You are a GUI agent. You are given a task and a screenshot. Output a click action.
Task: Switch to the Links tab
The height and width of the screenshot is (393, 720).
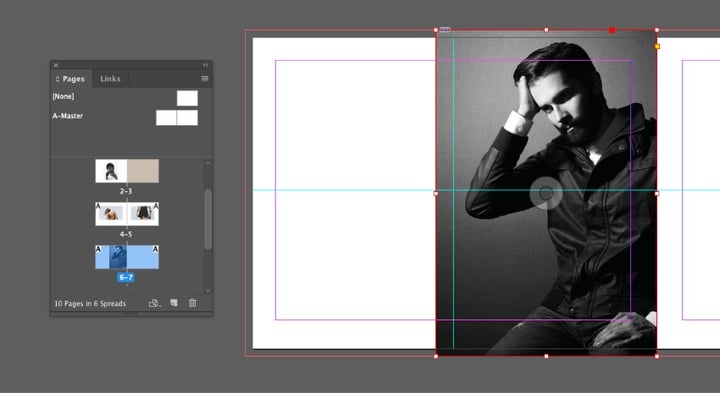click(x=110, y=79)
